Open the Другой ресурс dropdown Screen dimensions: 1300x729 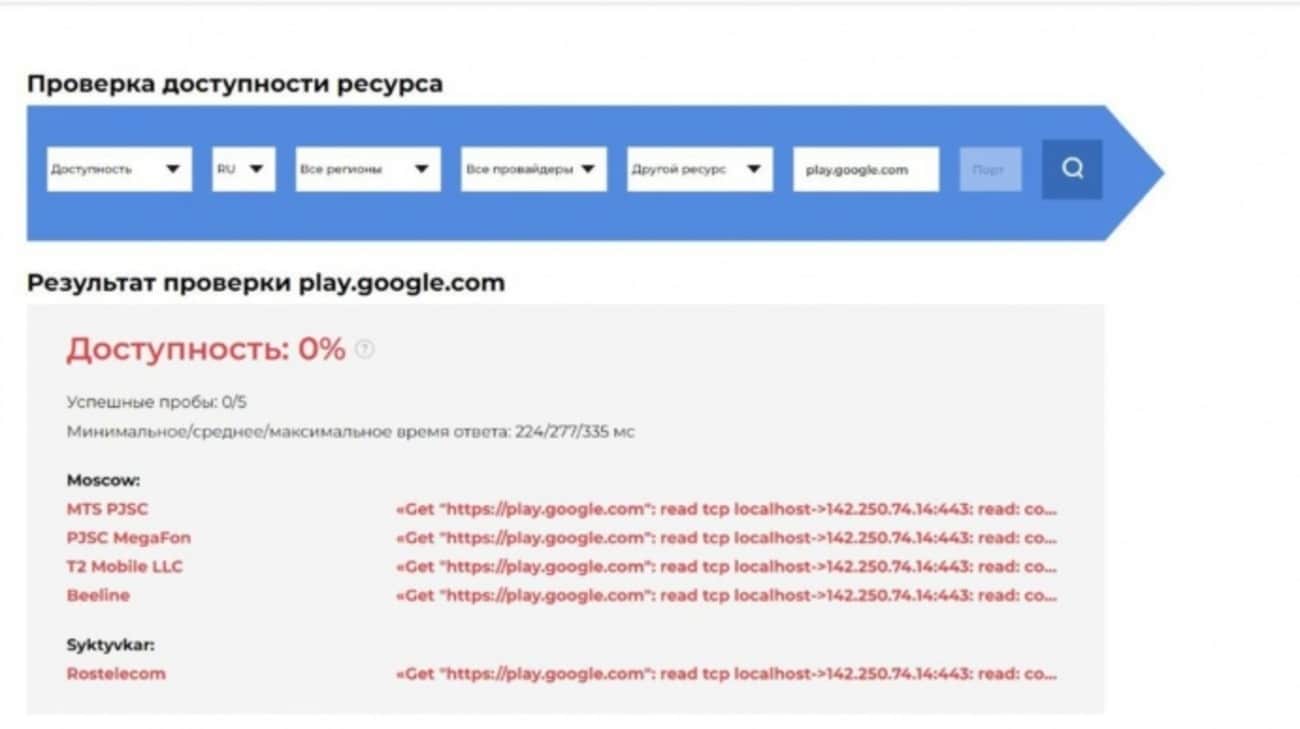point(699,169)
